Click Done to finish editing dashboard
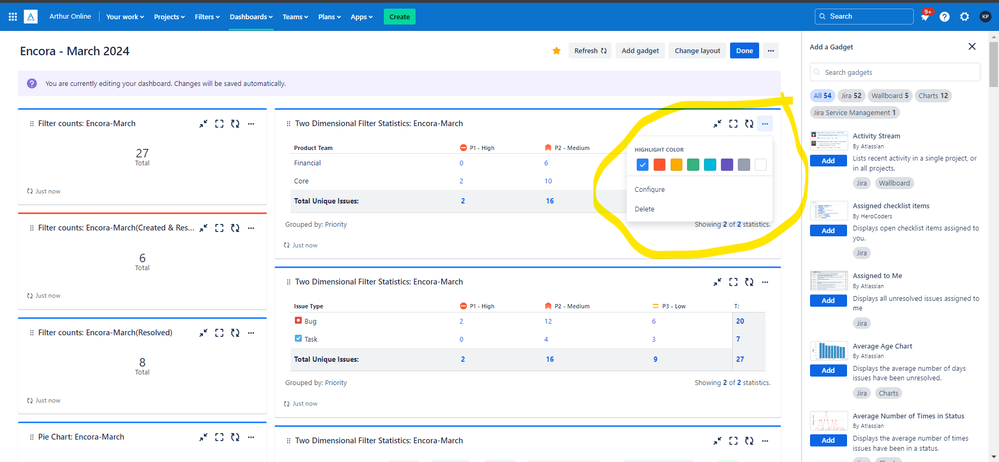Viewport: 999px width, 462px height. coord(744,51)
